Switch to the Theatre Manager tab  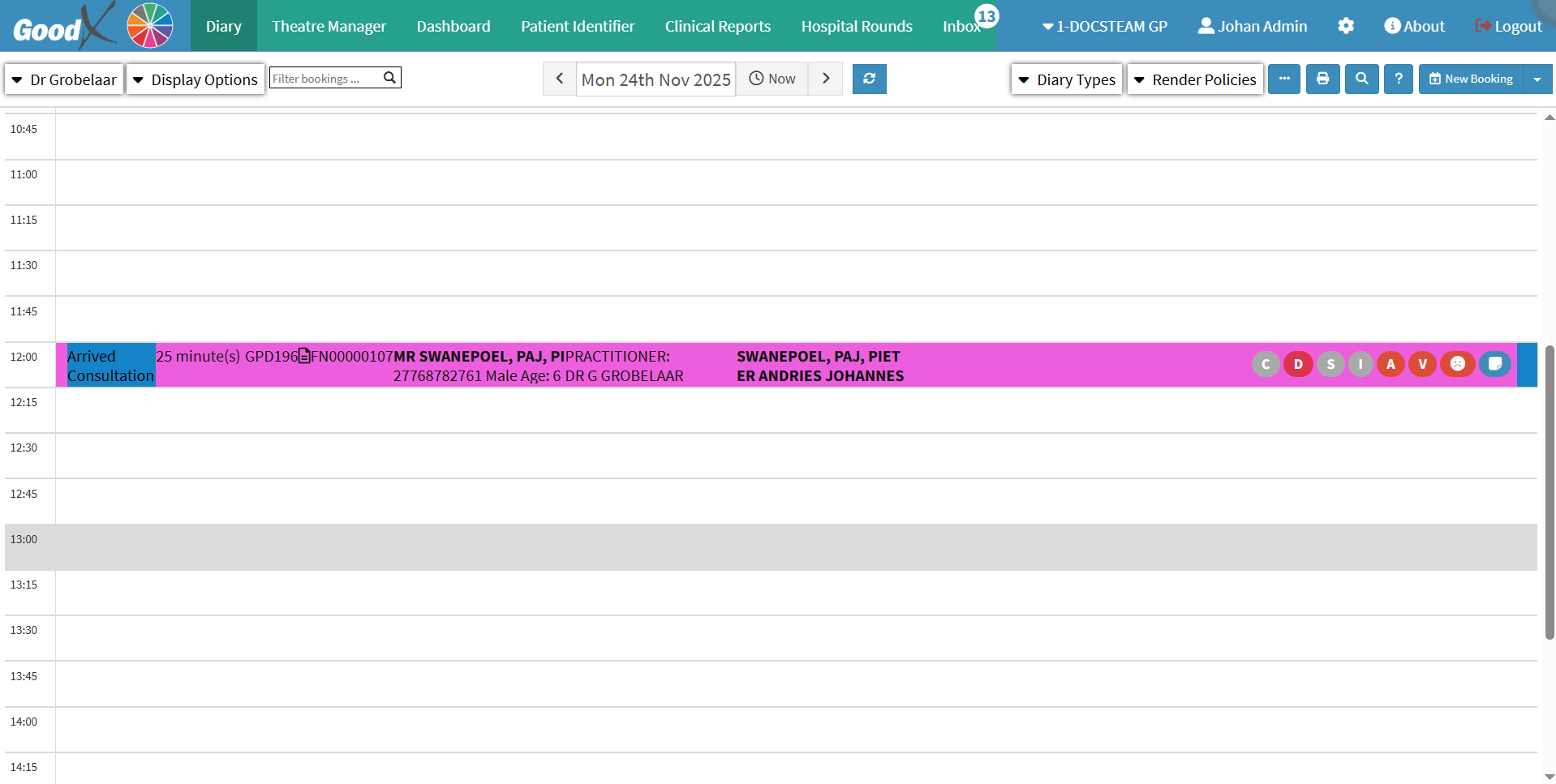coord(329,26)
